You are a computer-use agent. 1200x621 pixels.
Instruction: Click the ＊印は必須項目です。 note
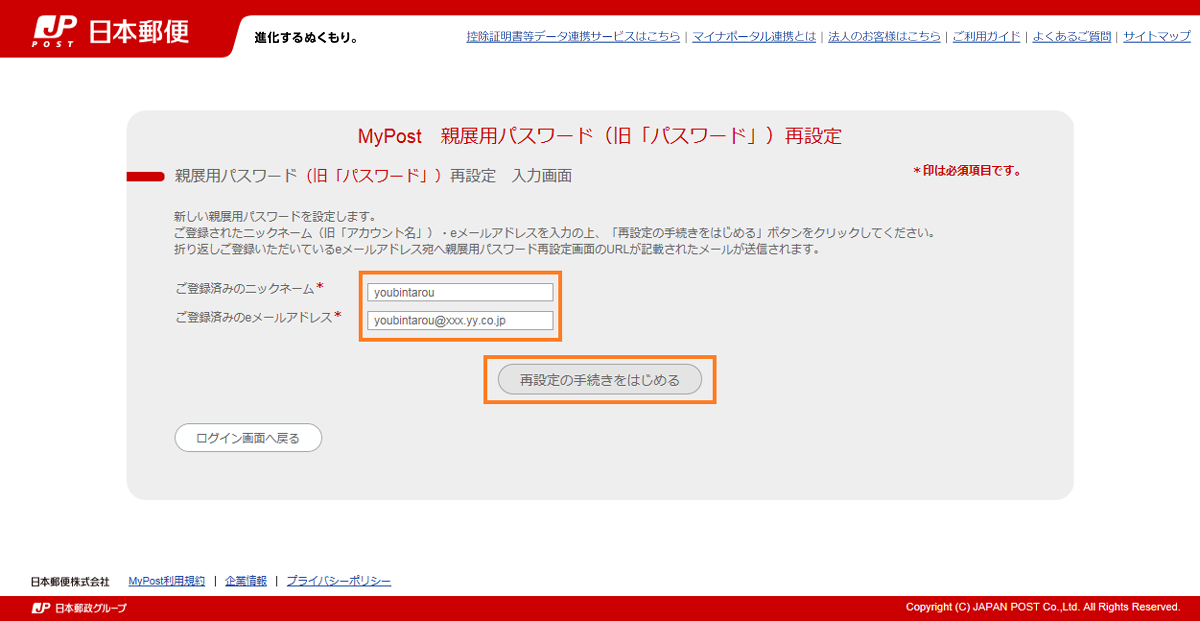pyautogui.click(x=967, y=171)
